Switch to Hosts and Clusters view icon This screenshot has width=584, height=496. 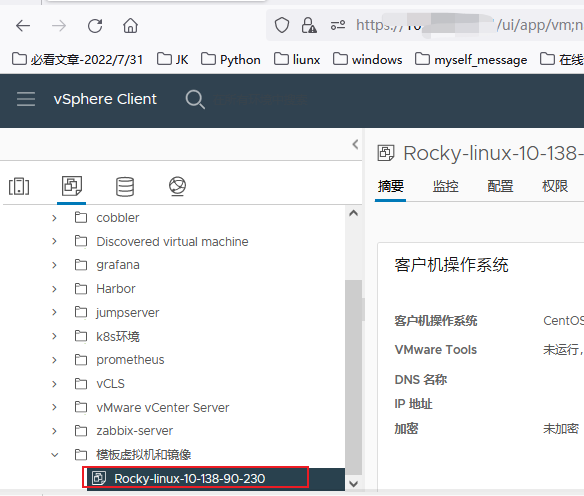click(x=19, y=186)
